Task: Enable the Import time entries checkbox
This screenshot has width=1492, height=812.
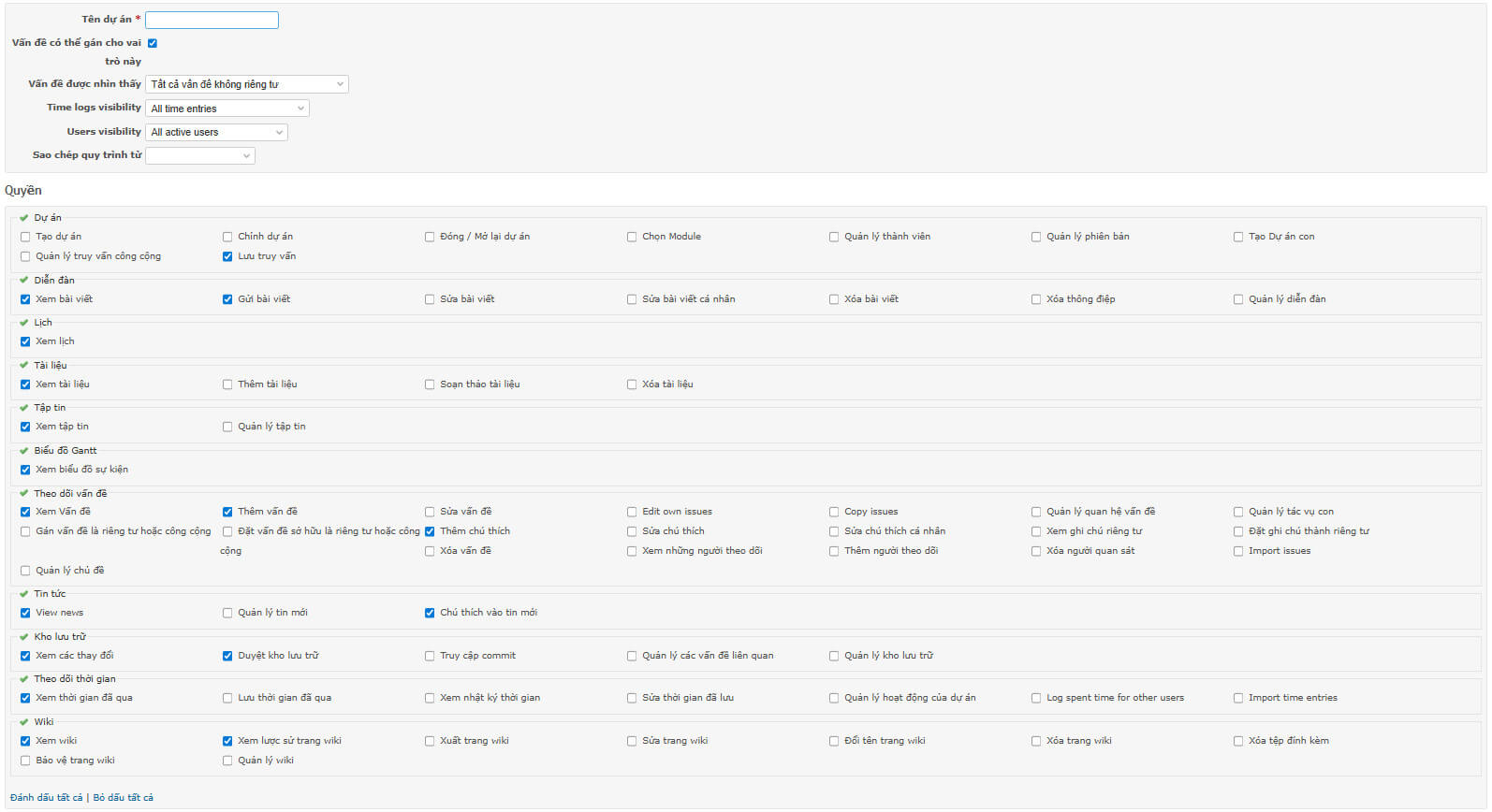Action: tap(1238, 699)
